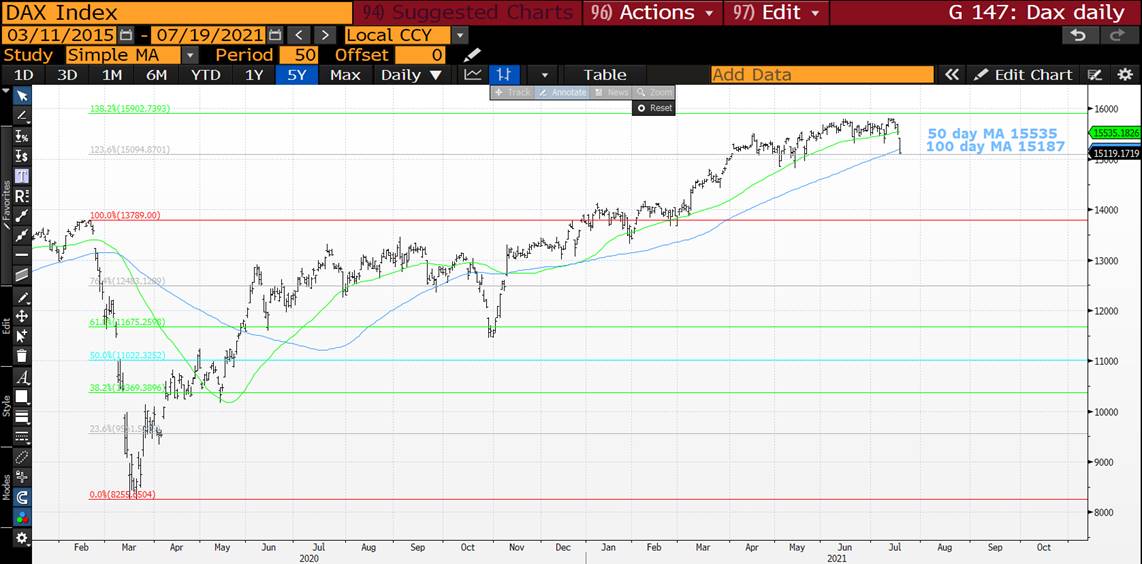Select the 1D range tab

[x=24, y=74]
